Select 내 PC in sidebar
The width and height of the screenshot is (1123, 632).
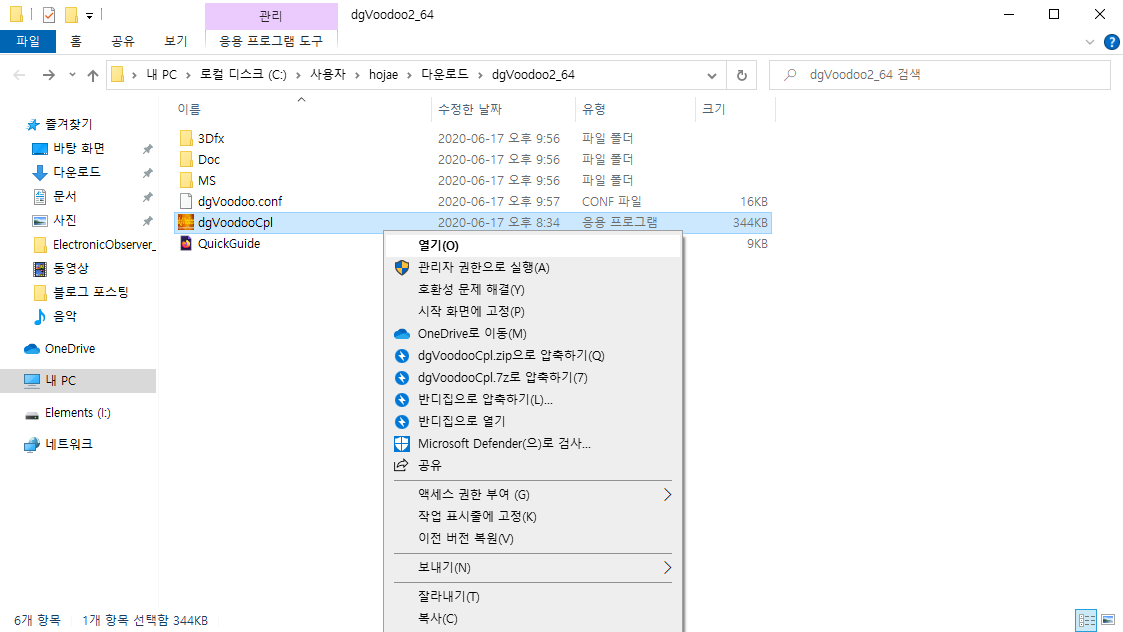[78, 380]
